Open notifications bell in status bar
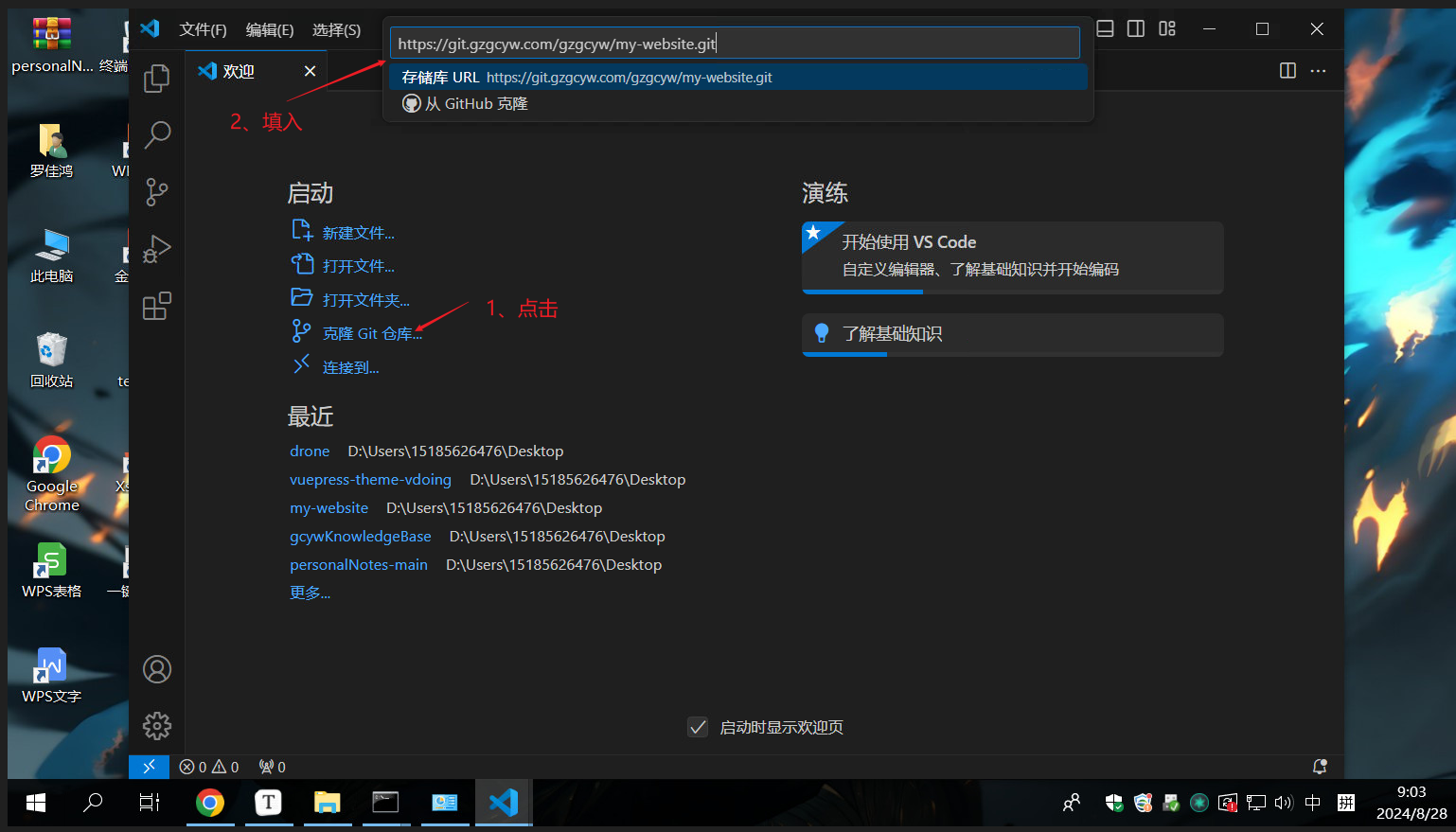 (x=1320, y=767)
